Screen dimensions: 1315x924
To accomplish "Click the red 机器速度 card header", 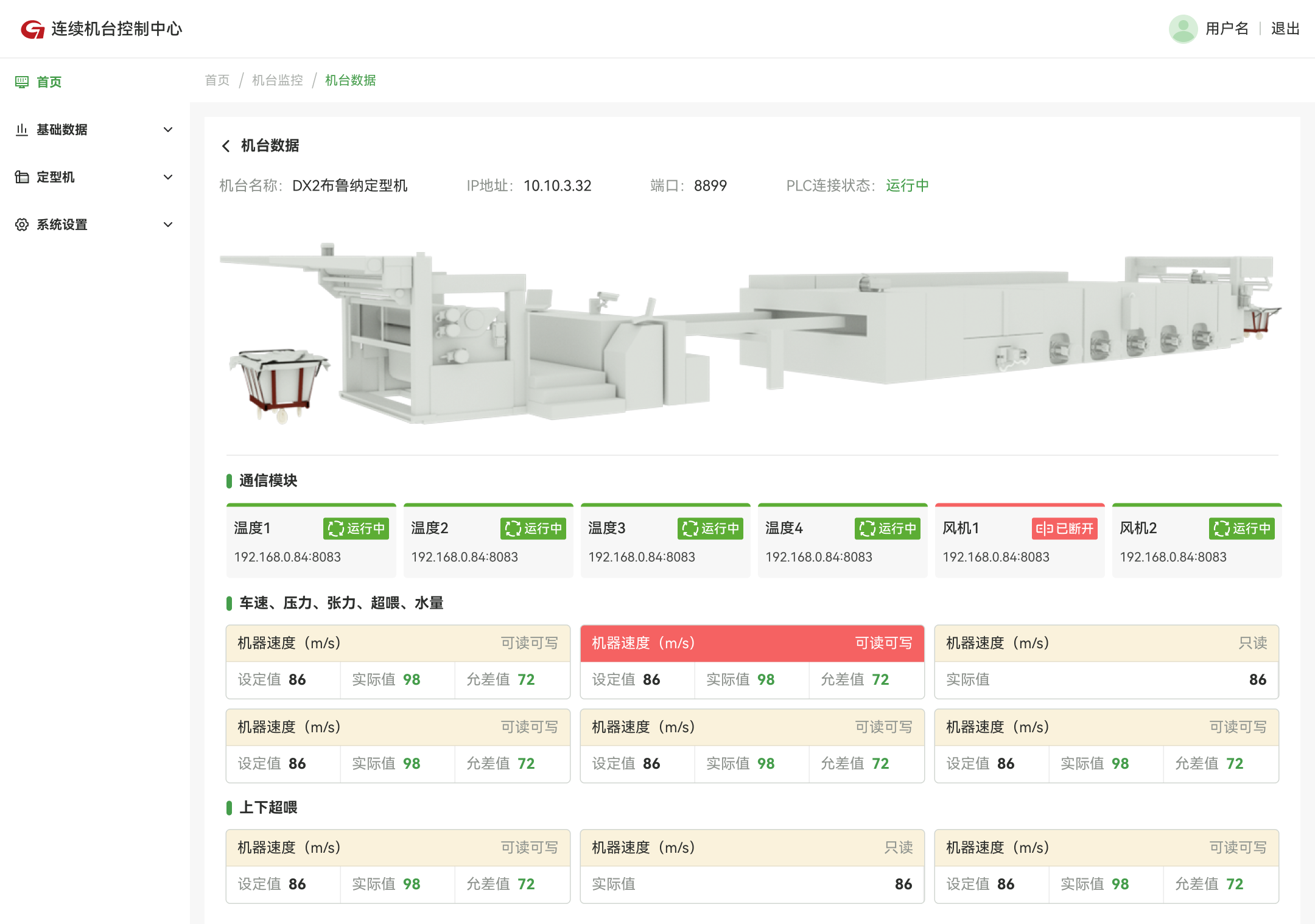I will click(752, 643).
